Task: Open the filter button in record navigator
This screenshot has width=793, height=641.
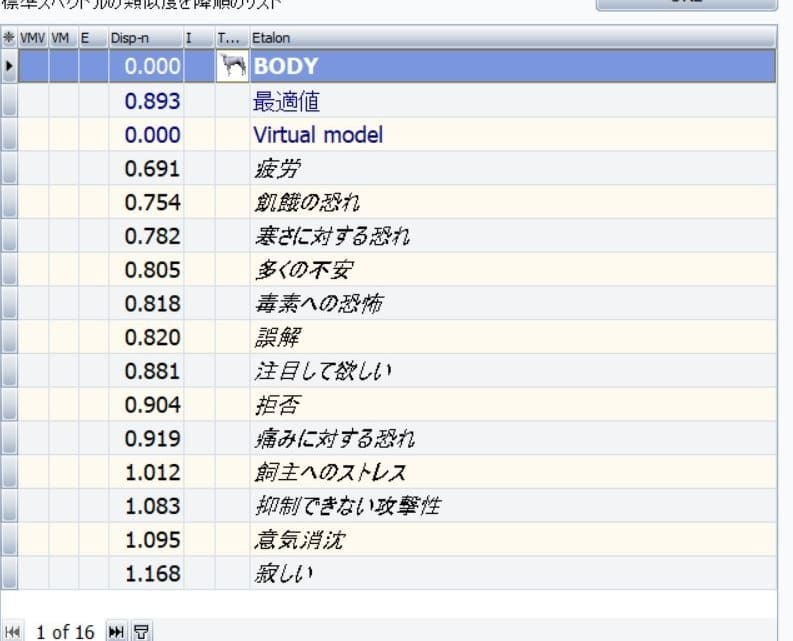Action: 142,631
